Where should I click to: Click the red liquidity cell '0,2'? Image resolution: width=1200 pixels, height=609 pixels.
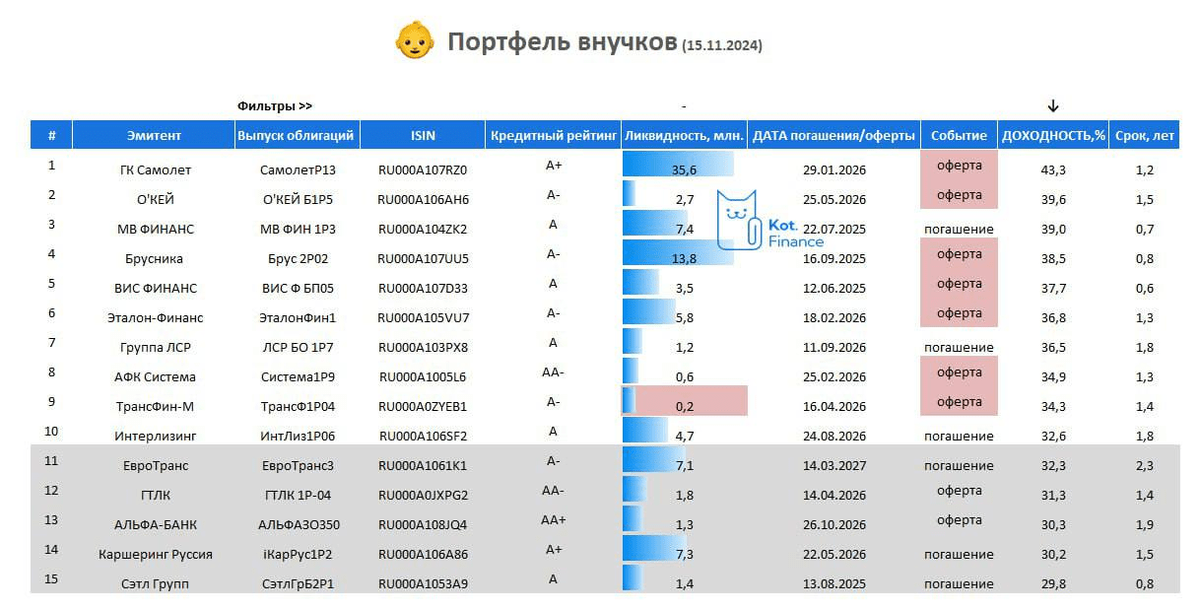tap(684, 401)
